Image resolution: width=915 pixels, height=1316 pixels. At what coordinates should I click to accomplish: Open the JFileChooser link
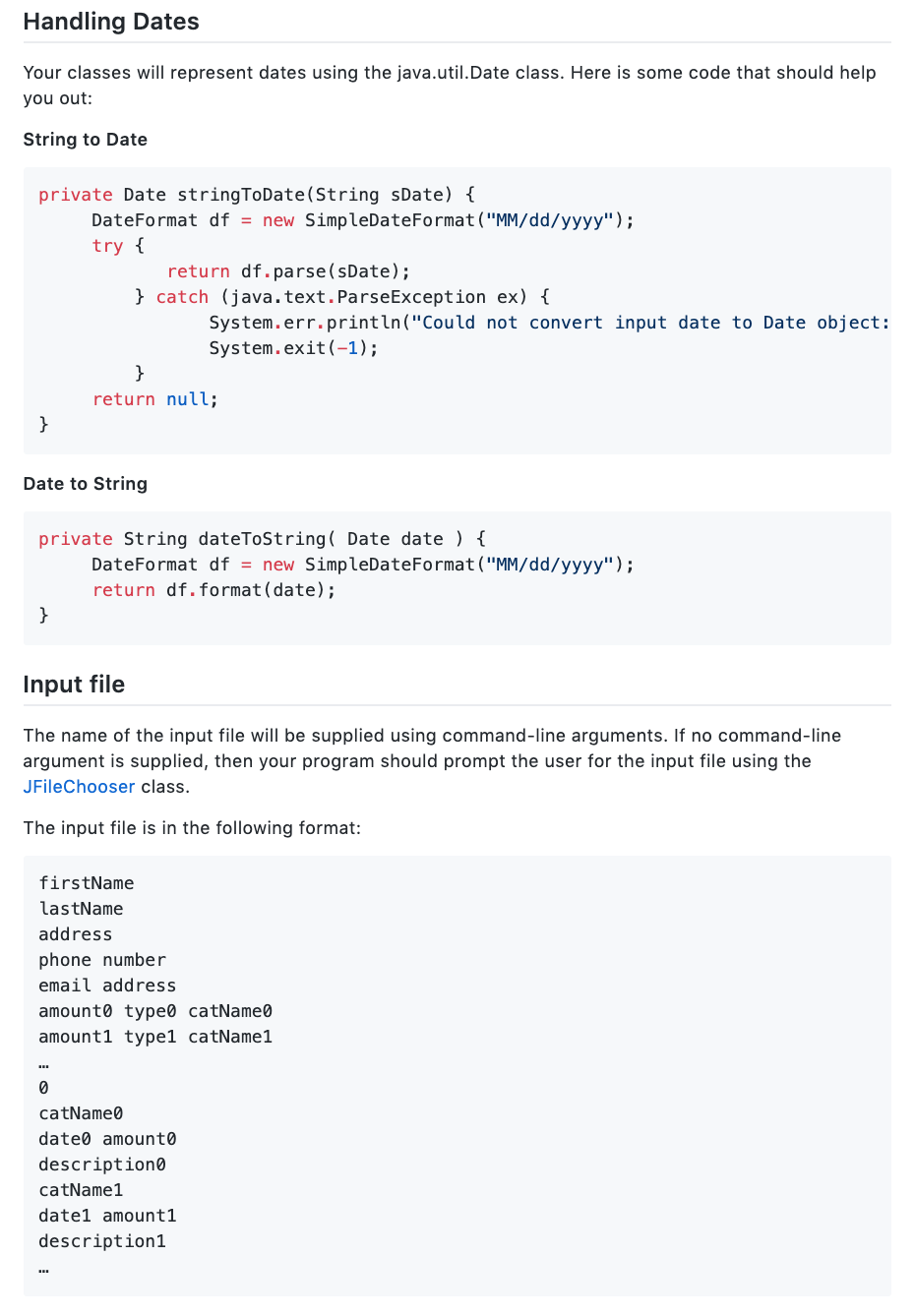79,787
